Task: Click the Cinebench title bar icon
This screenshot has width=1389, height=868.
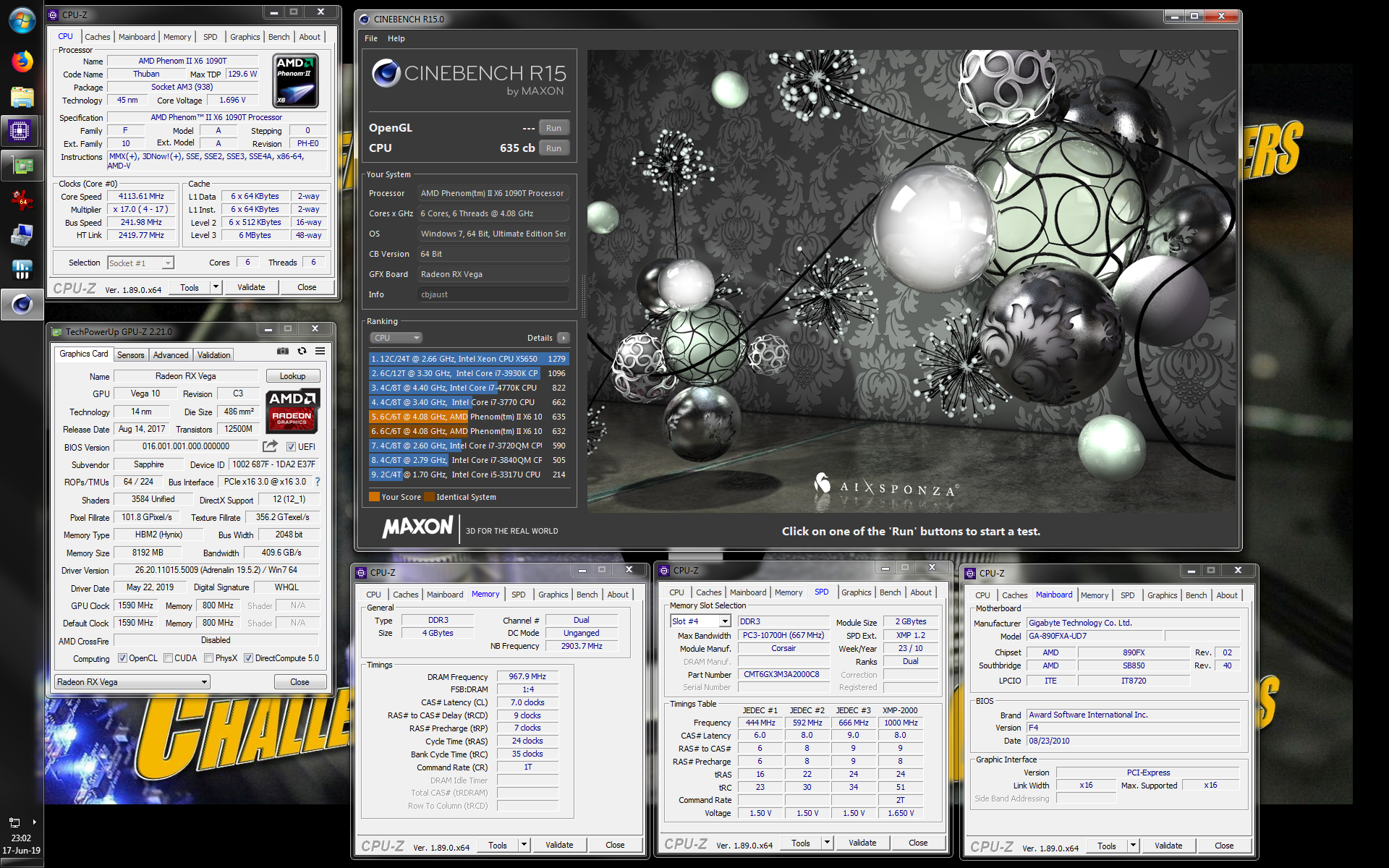Action: [365, 19]
